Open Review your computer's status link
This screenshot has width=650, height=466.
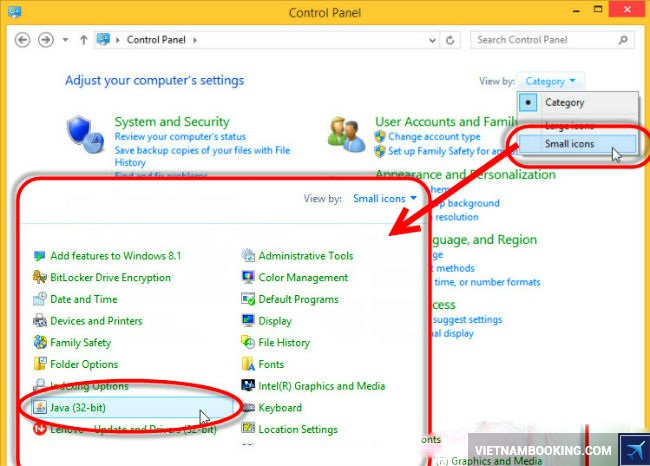[x=180, y=136]
